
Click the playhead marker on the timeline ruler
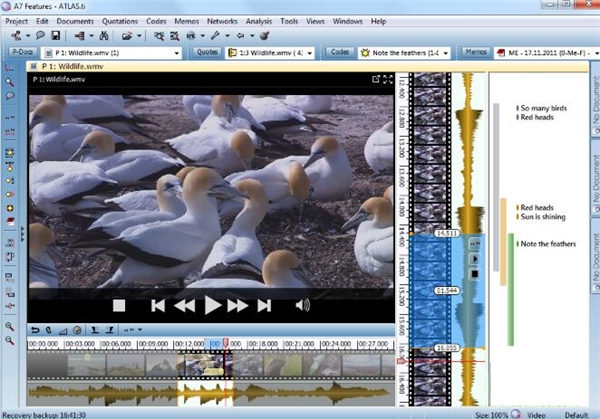pos(226,344)
